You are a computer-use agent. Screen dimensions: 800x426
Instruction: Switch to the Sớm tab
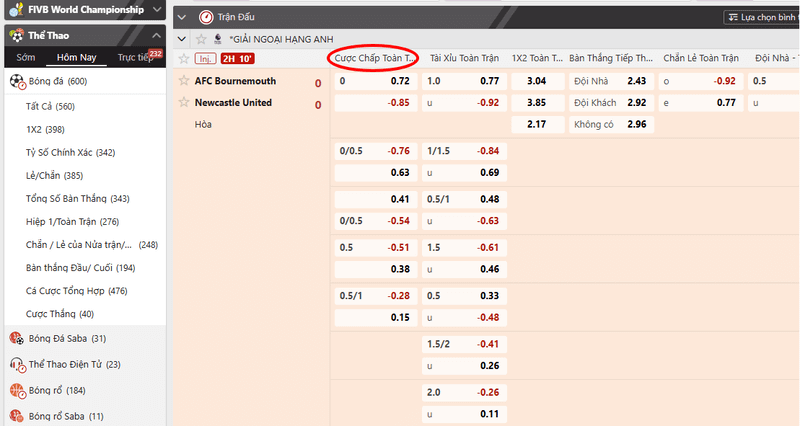coord(26,58)
